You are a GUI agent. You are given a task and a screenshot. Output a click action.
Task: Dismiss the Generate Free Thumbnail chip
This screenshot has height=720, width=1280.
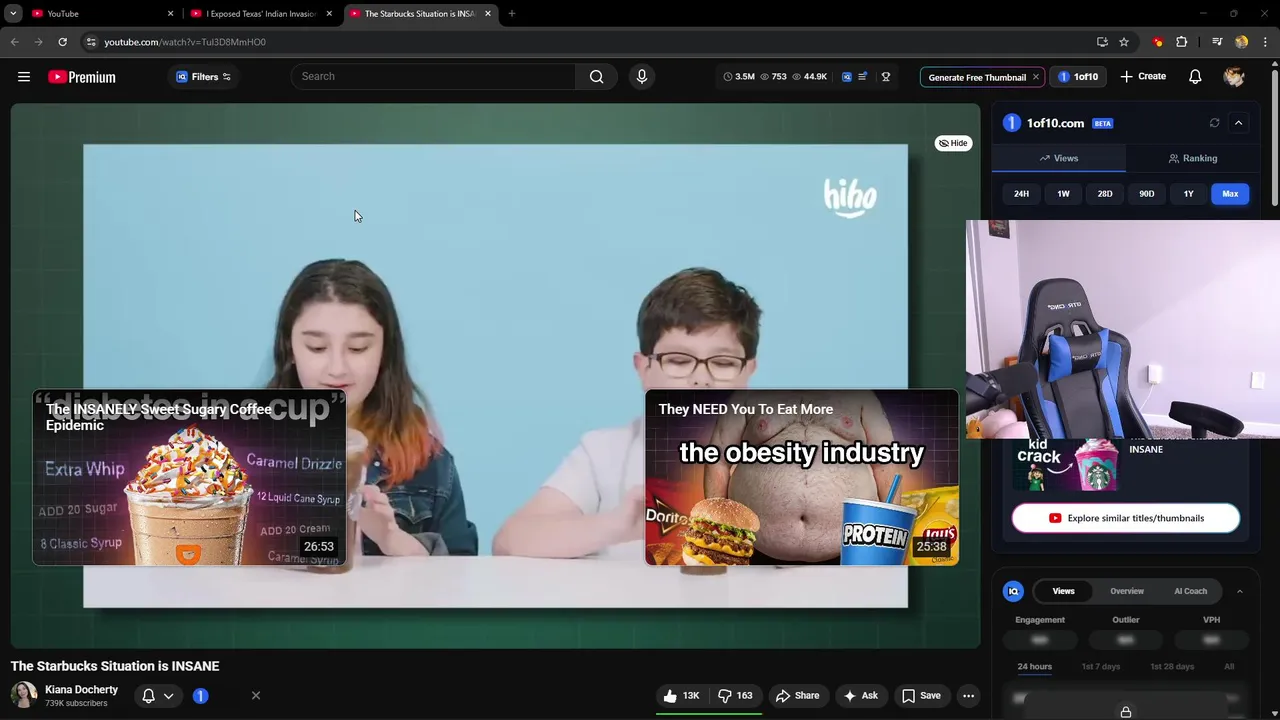tap(1036, 77)
